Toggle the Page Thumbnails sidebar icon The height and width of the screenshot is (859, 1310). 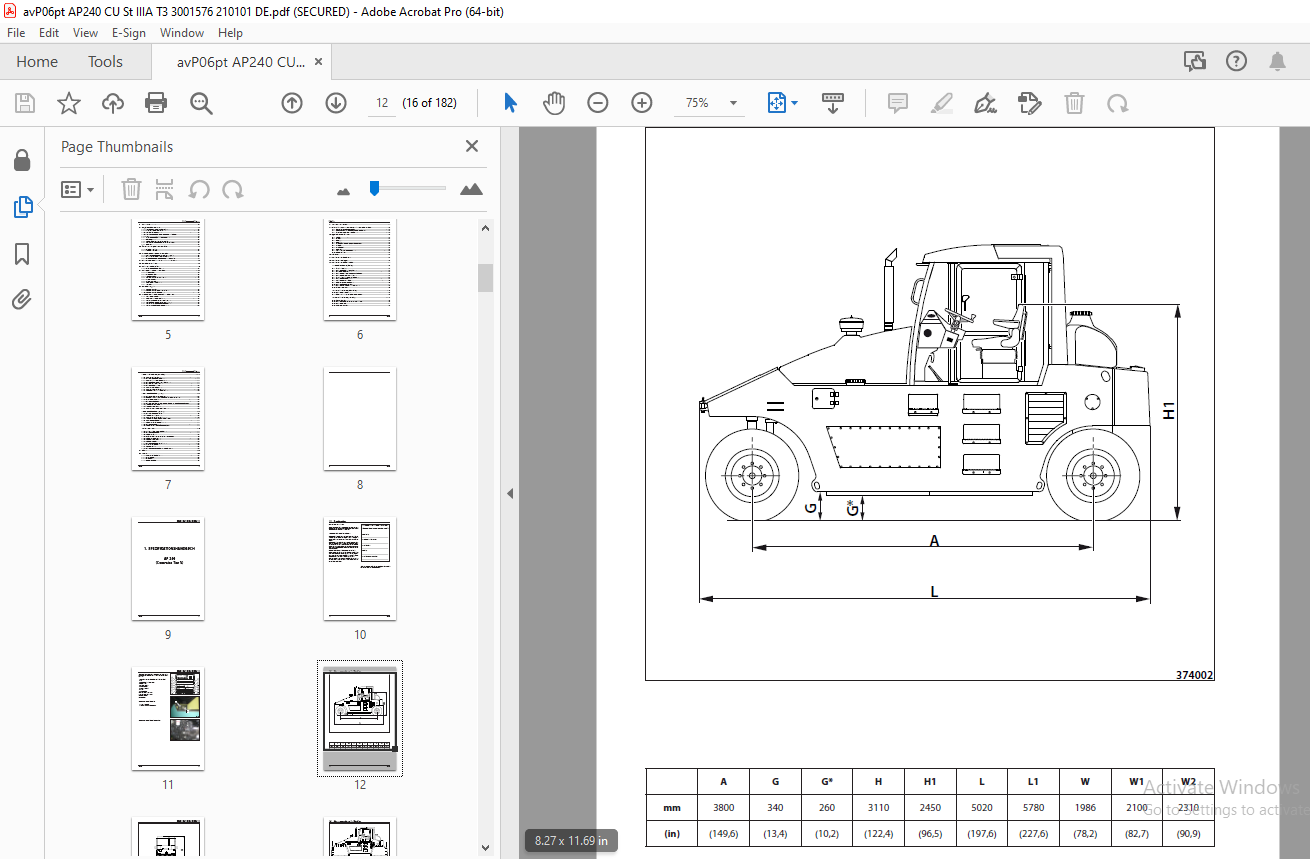pyautogui.click(x=22, y=207)
